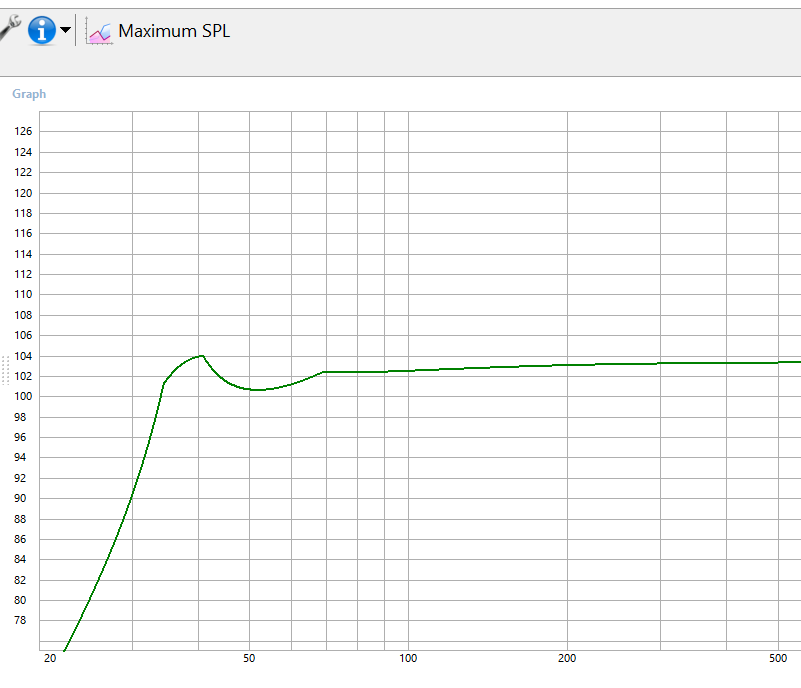This screenshot has height=688, width=801.
Task: Click the dotted panel grip handle at left edge
Action: pos(6,370)
